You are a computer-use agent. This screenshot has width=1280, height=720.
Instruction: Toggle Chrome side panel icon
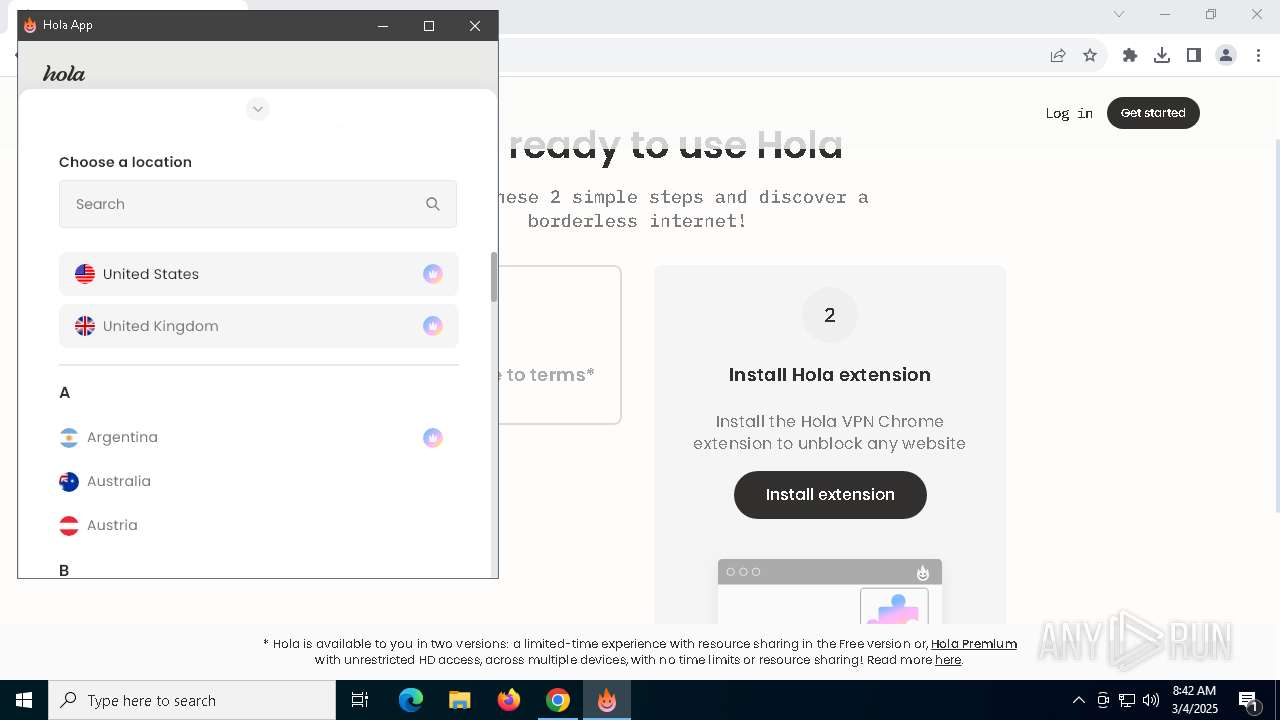[1194, 55]
